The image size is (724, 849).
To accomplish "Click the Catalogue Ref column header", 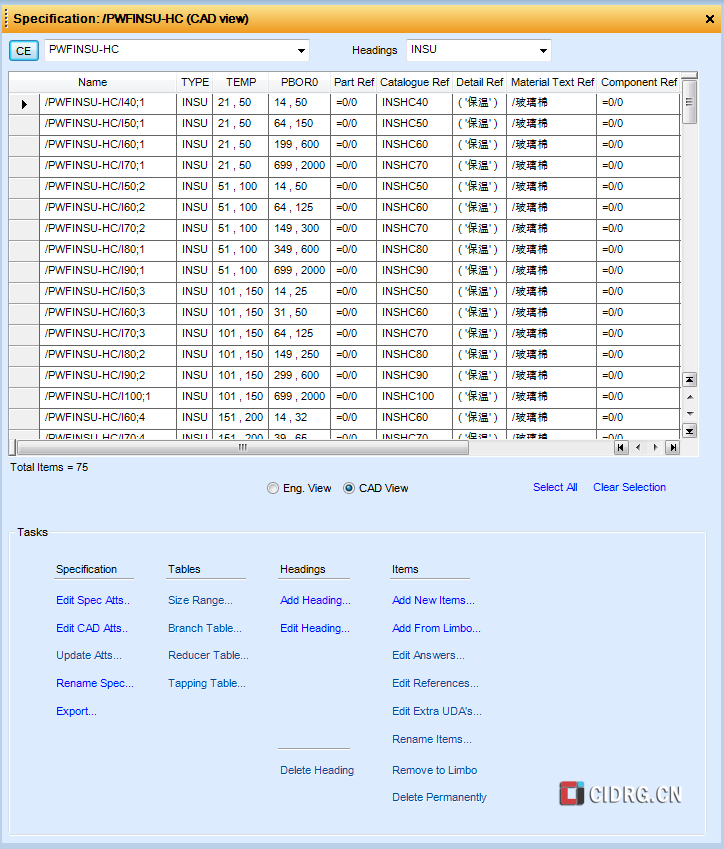I will point(414,82).
